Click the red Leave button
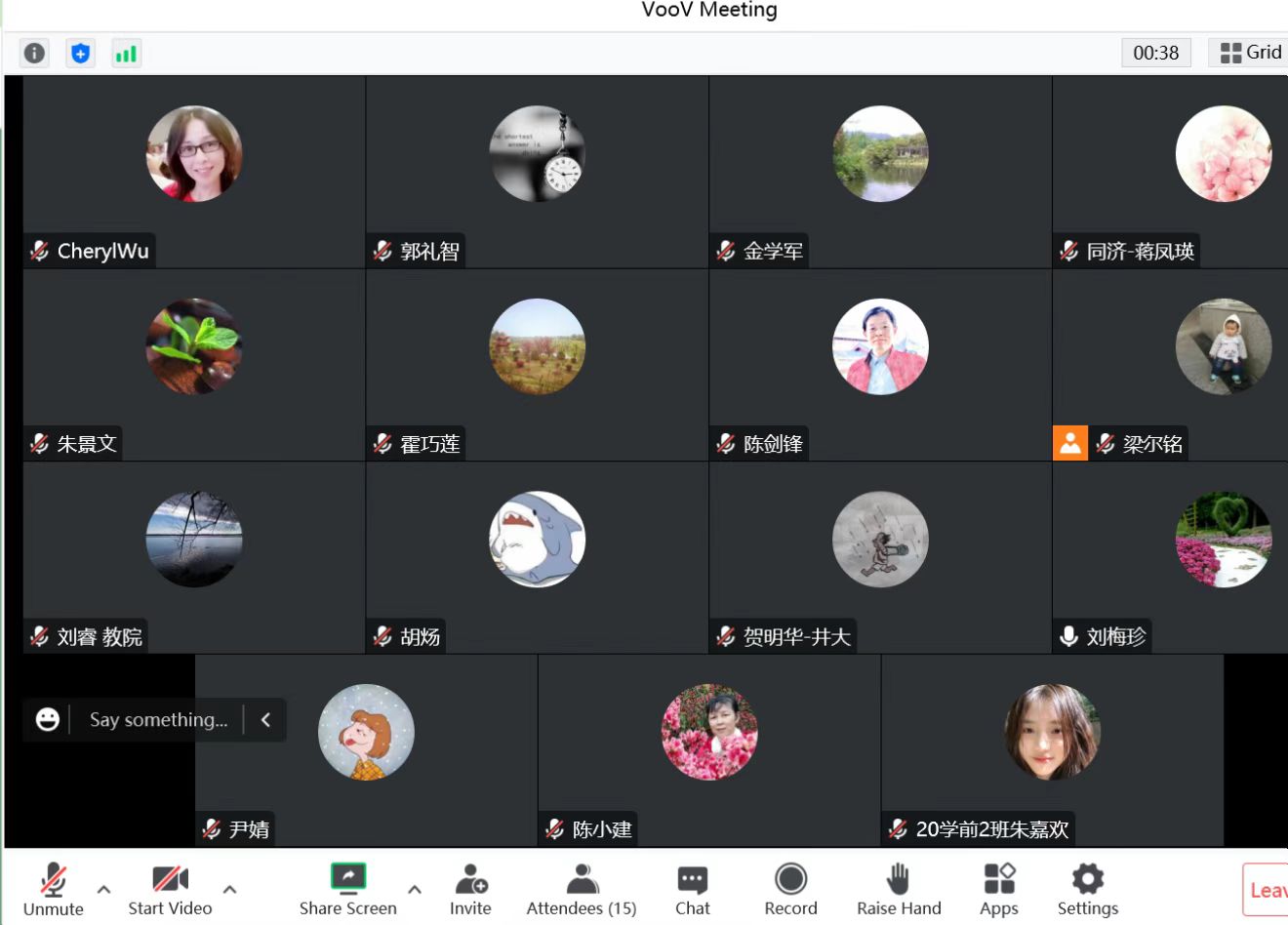Viewport: 1288px width, 925px height. click(x=1266, y=889)
